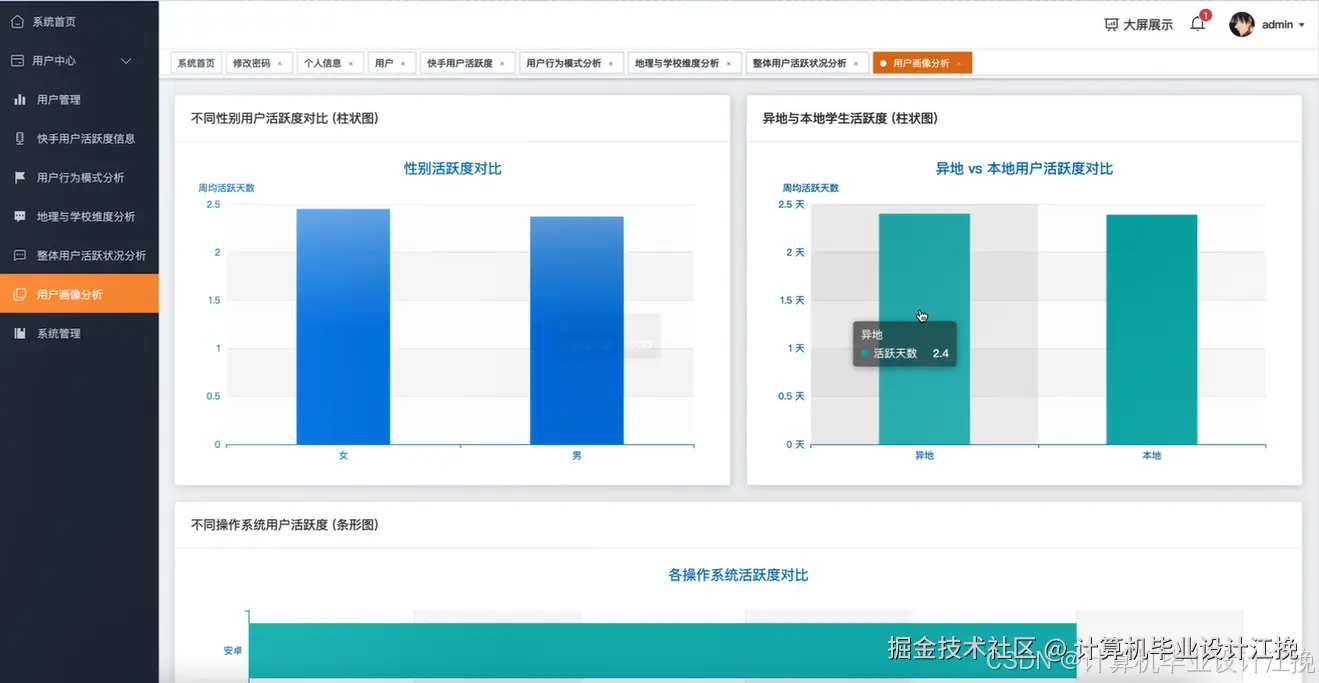1319x683 pixels.
Task: Click the 本地 bar in the chart
Action: 1151,330
